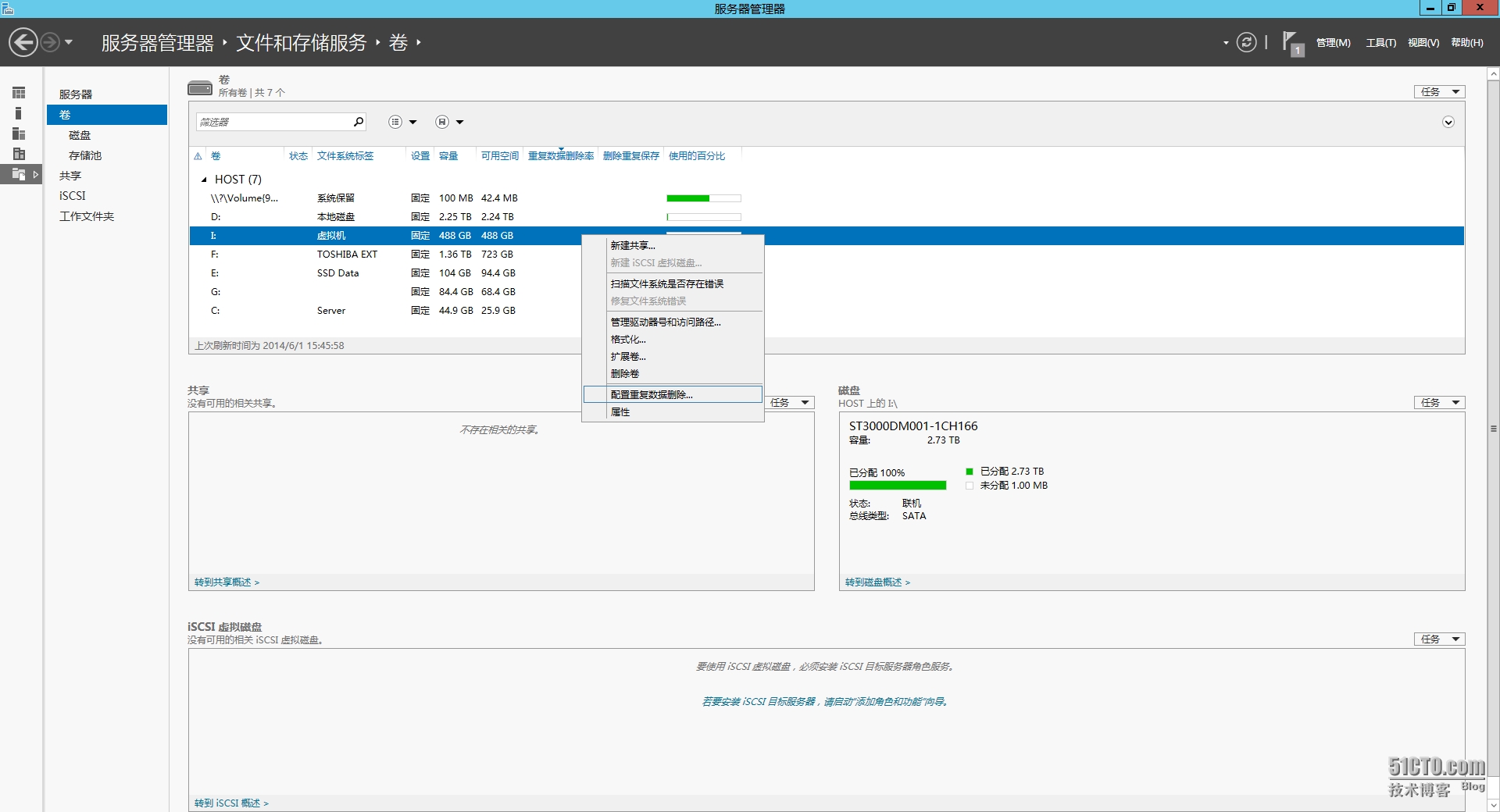Follow the 转到磁盘概述 link
Screen dimensions: 1500x812
(x=877, y=582)
